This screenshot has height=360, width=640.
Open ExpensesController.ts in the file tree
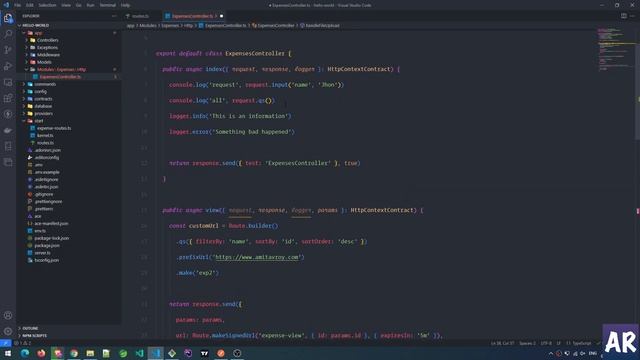point(69,77)
